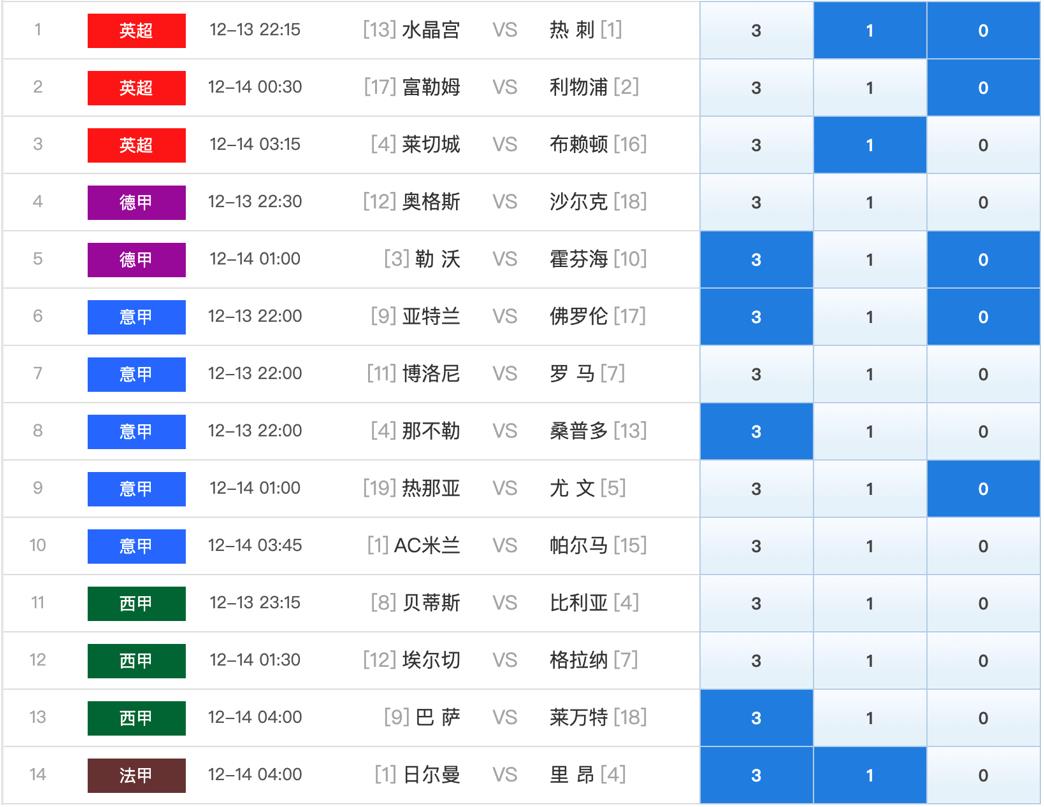Deselect option 0 in 勒沃 vs 霍芬海 row
Screen dimensions: 1044x807
tap(983, 260)
